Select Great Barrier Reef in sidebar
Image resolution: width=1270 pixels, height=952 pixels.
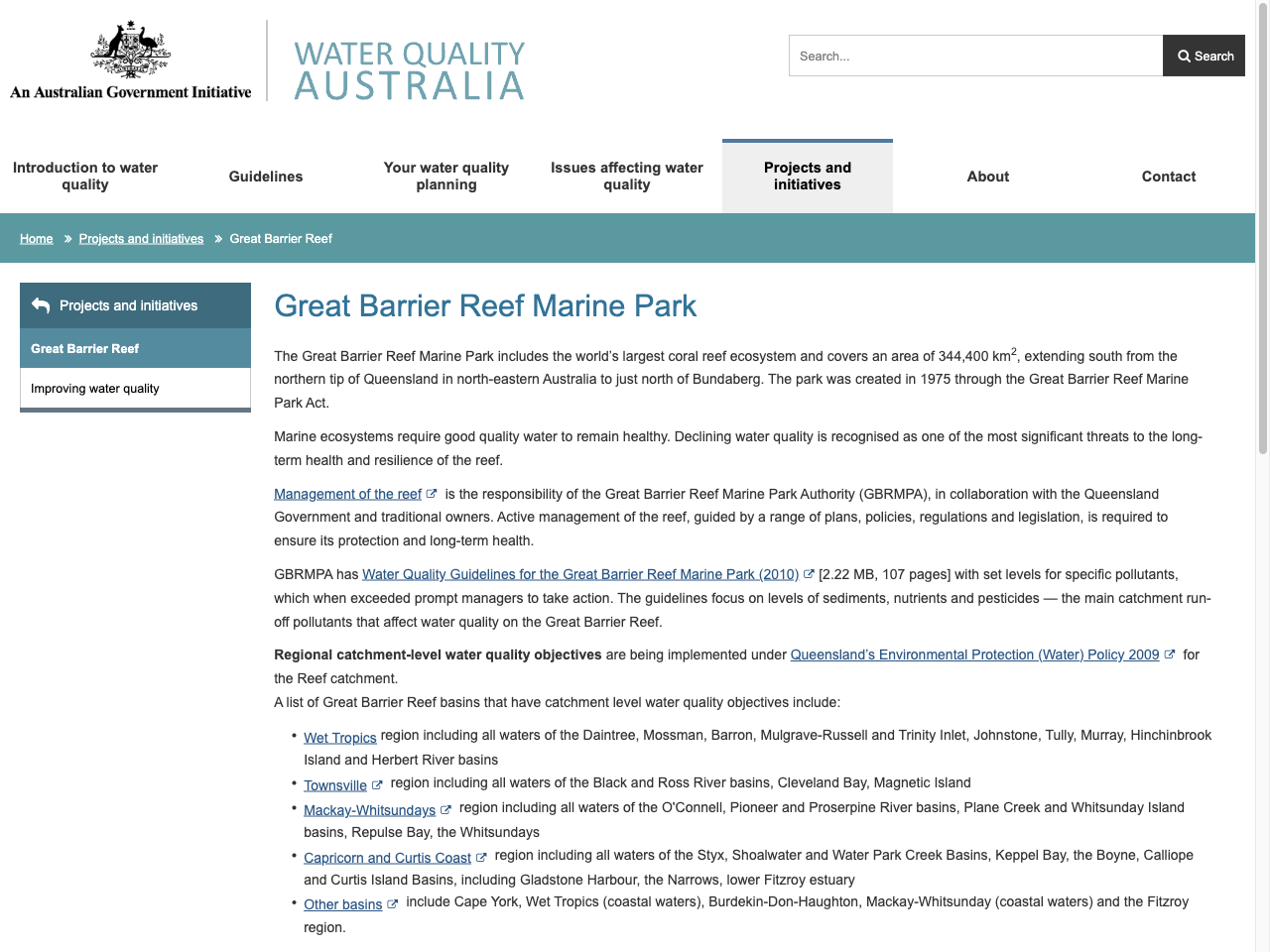135,348
